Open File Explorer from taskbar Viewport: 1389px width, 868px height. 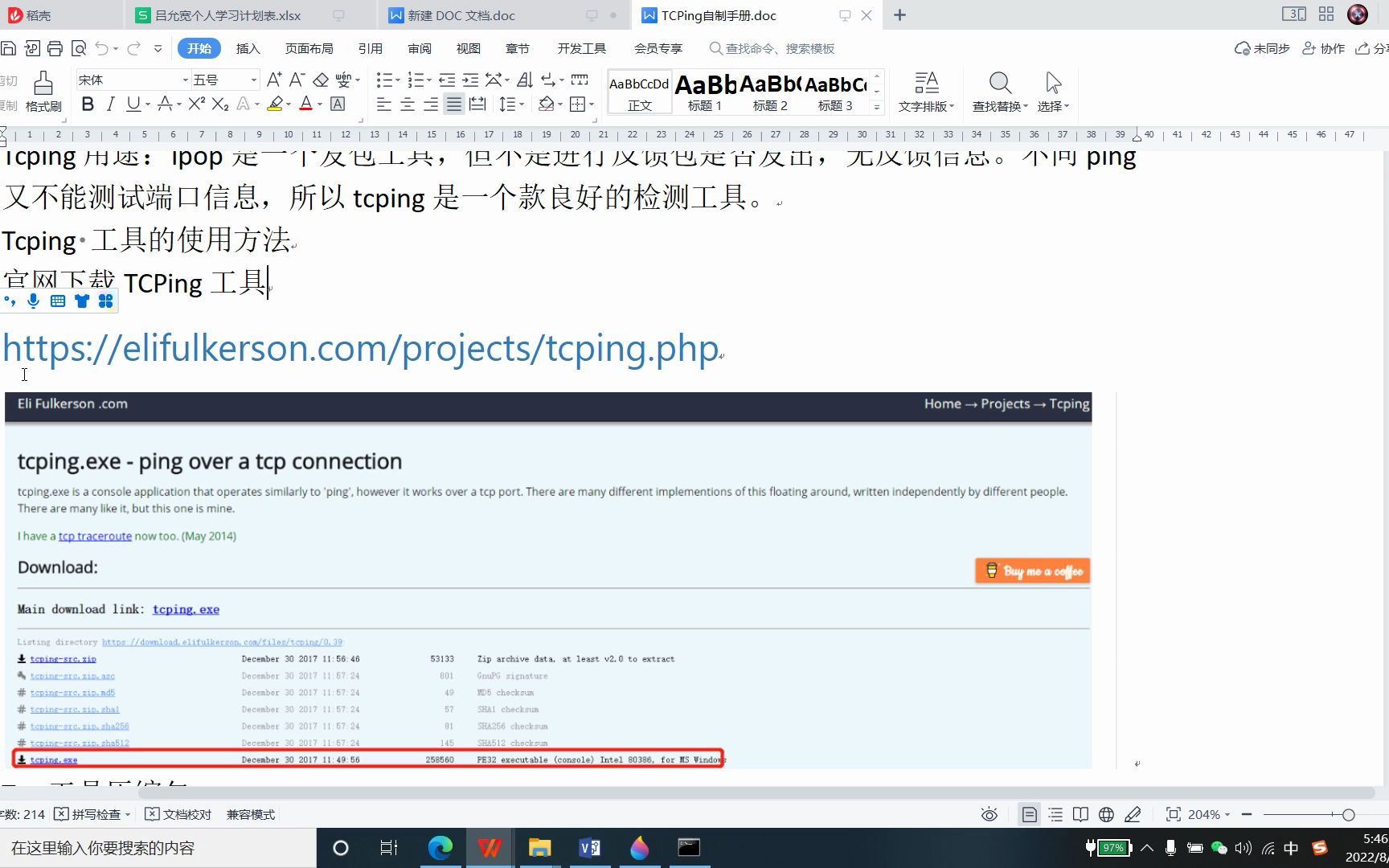point(539,848)
